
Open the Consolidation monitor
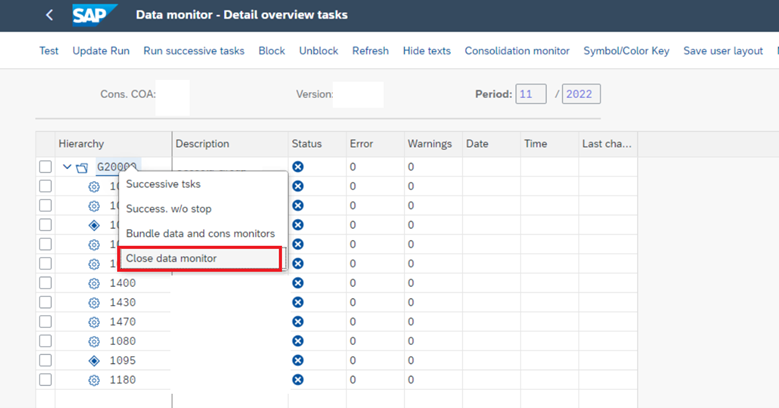pyautogui.click(x=517, y=51)
